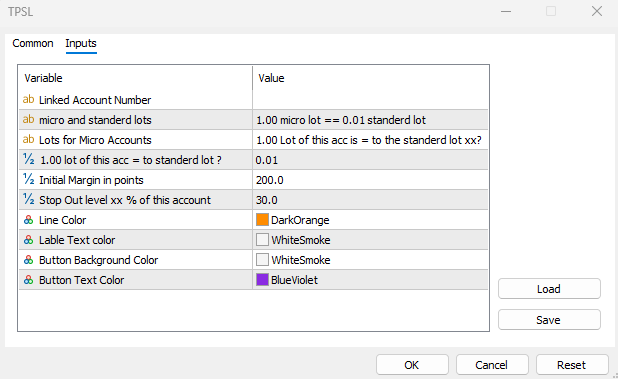Reset inputs to defaults
The width and height of the screenshot is (618, 379).
[x=572, y=365]
